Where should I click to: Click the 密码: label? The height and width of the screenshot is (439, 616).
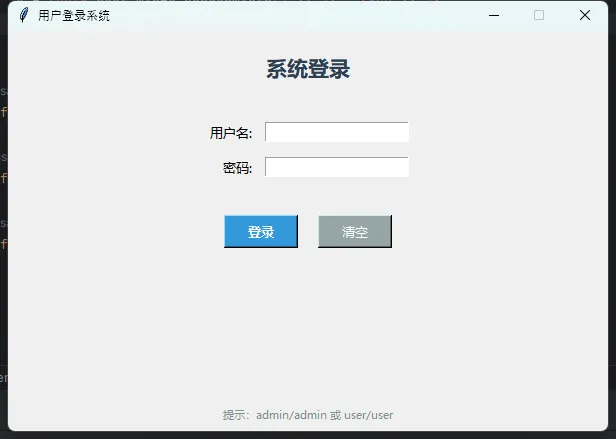coord(237,168)
